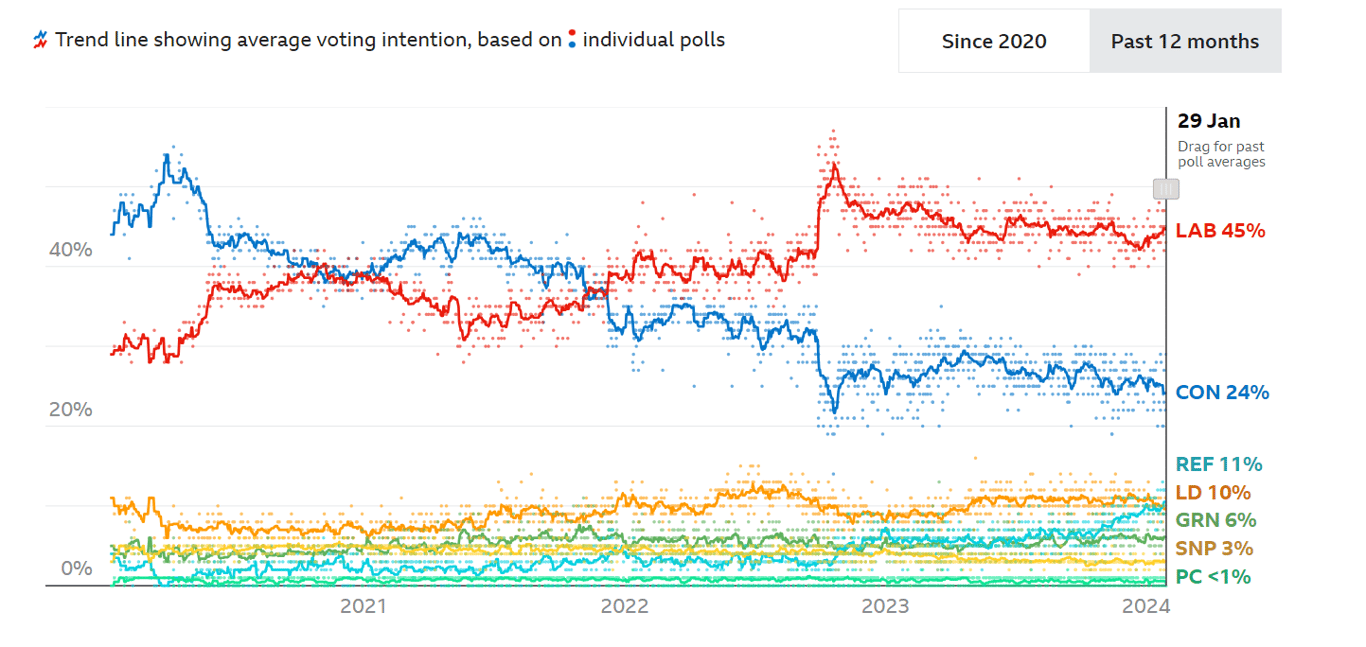Click the trend line legend icon
Screen dimensions: 1366x647
click(40, 40)
